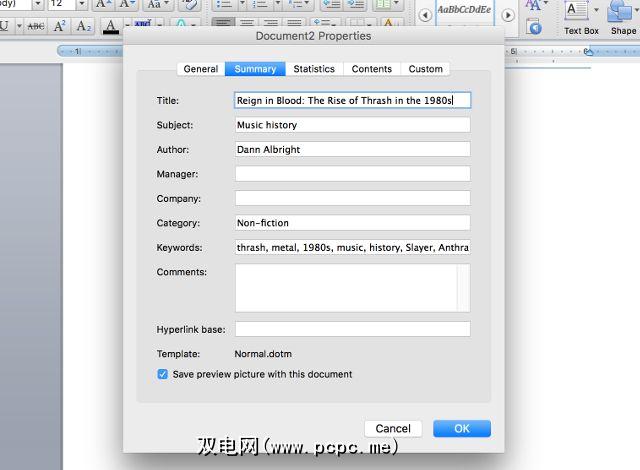Click the decrease indent button
The height and width of the screenshot is (470, 640).
click(331, 4)
